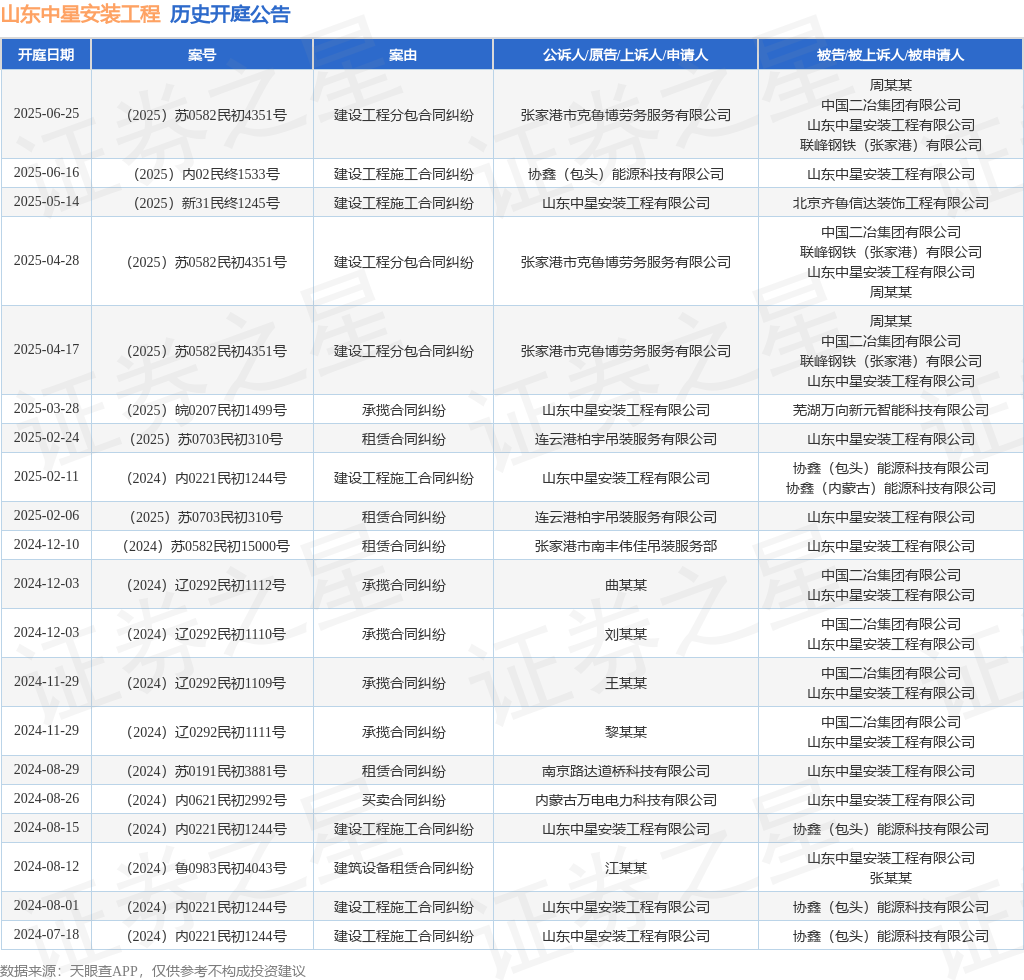This screenshot has height=980, width=1024.
Task: Select the date 2025-02-06
Action: click(x=46, y=515)
